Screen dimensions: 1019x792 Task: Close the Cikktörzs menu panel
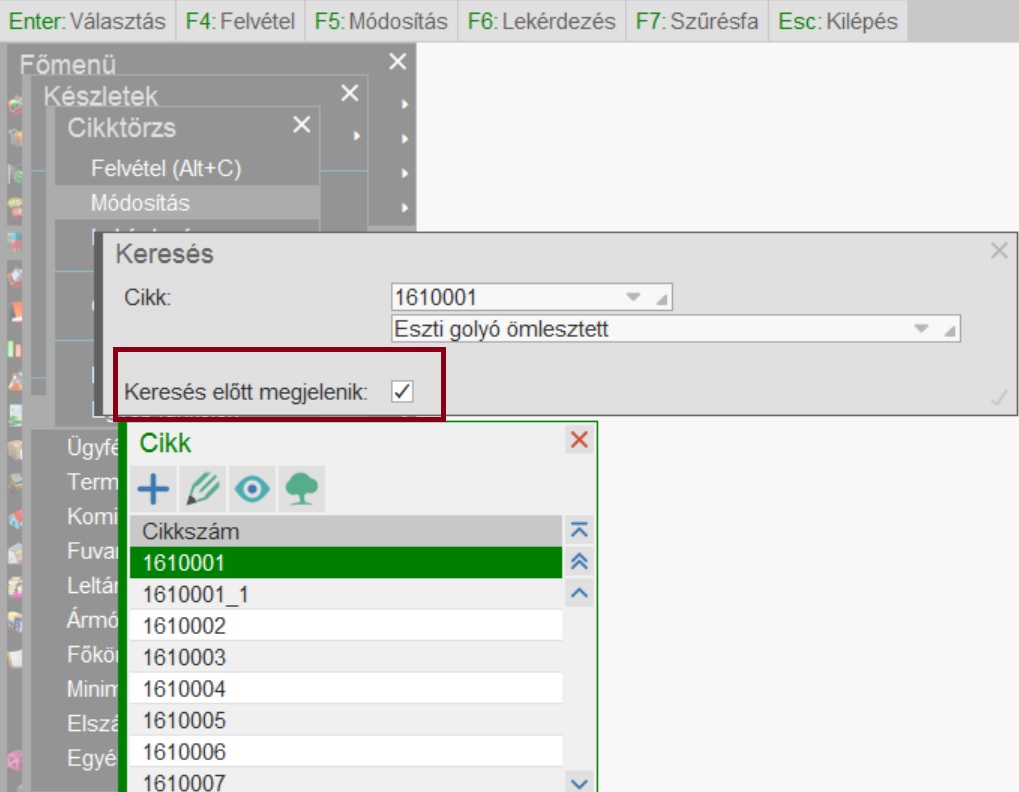302,124
